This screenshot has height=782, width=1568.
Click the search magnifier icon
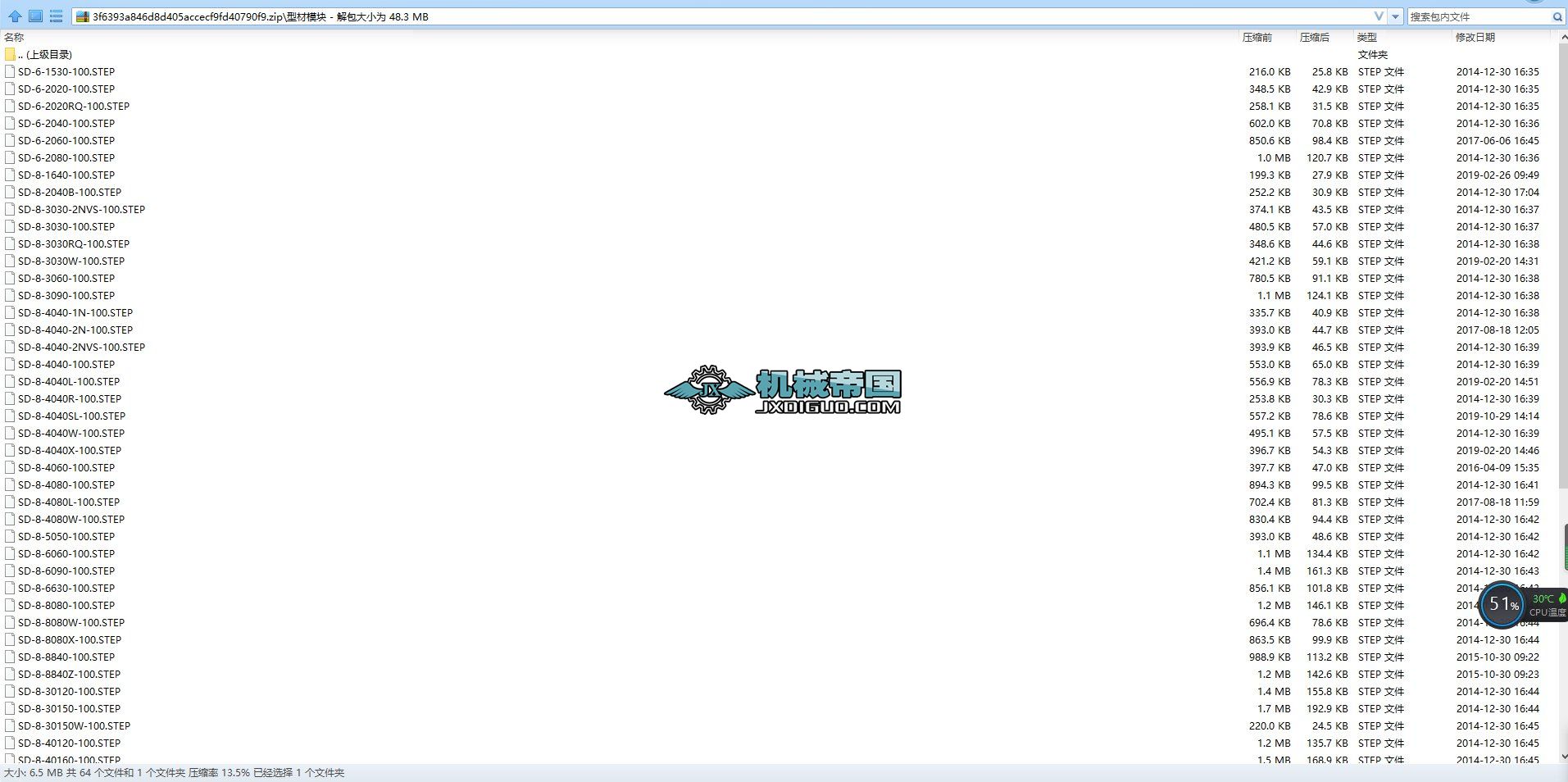tap(1557, 16)
